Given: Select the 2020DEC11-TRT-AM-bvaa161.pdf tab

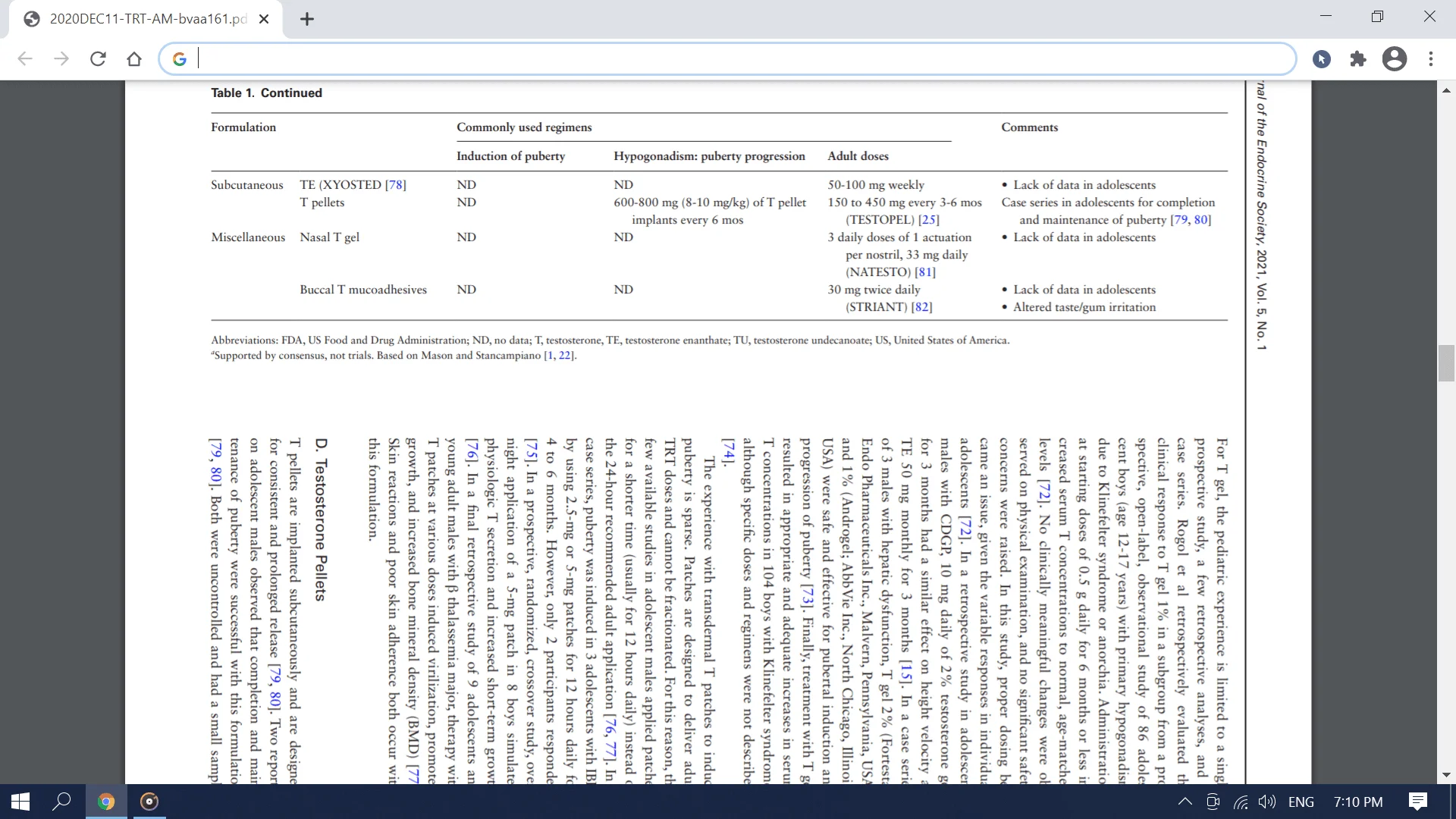Looking at the screenshot, I should coord(146,19).
